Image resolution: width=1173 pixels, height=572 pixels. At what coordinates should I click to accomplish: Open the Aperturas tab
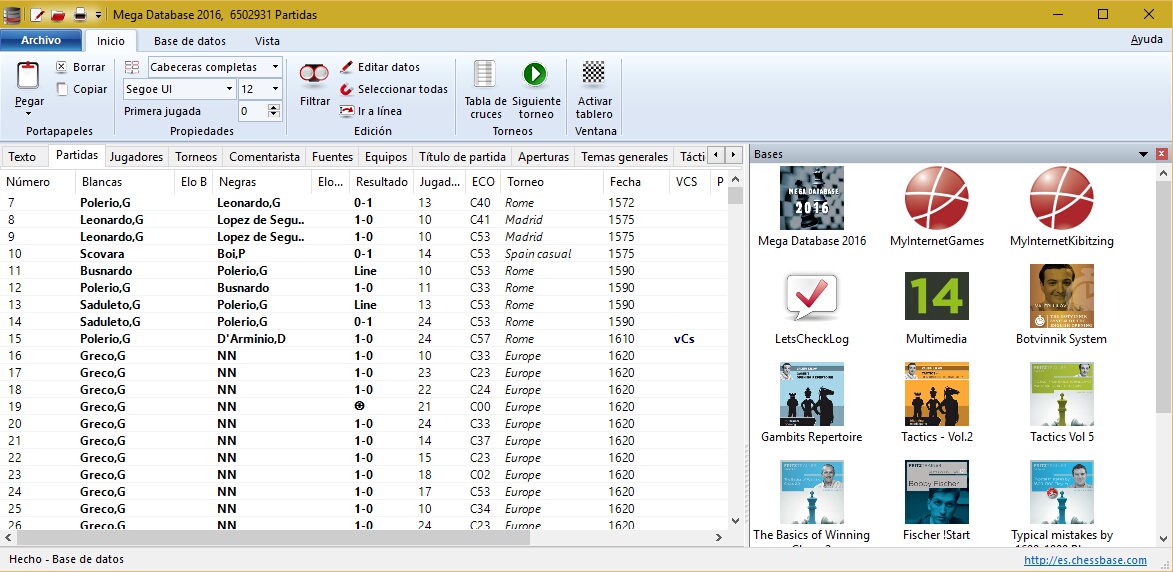(544, 157)
